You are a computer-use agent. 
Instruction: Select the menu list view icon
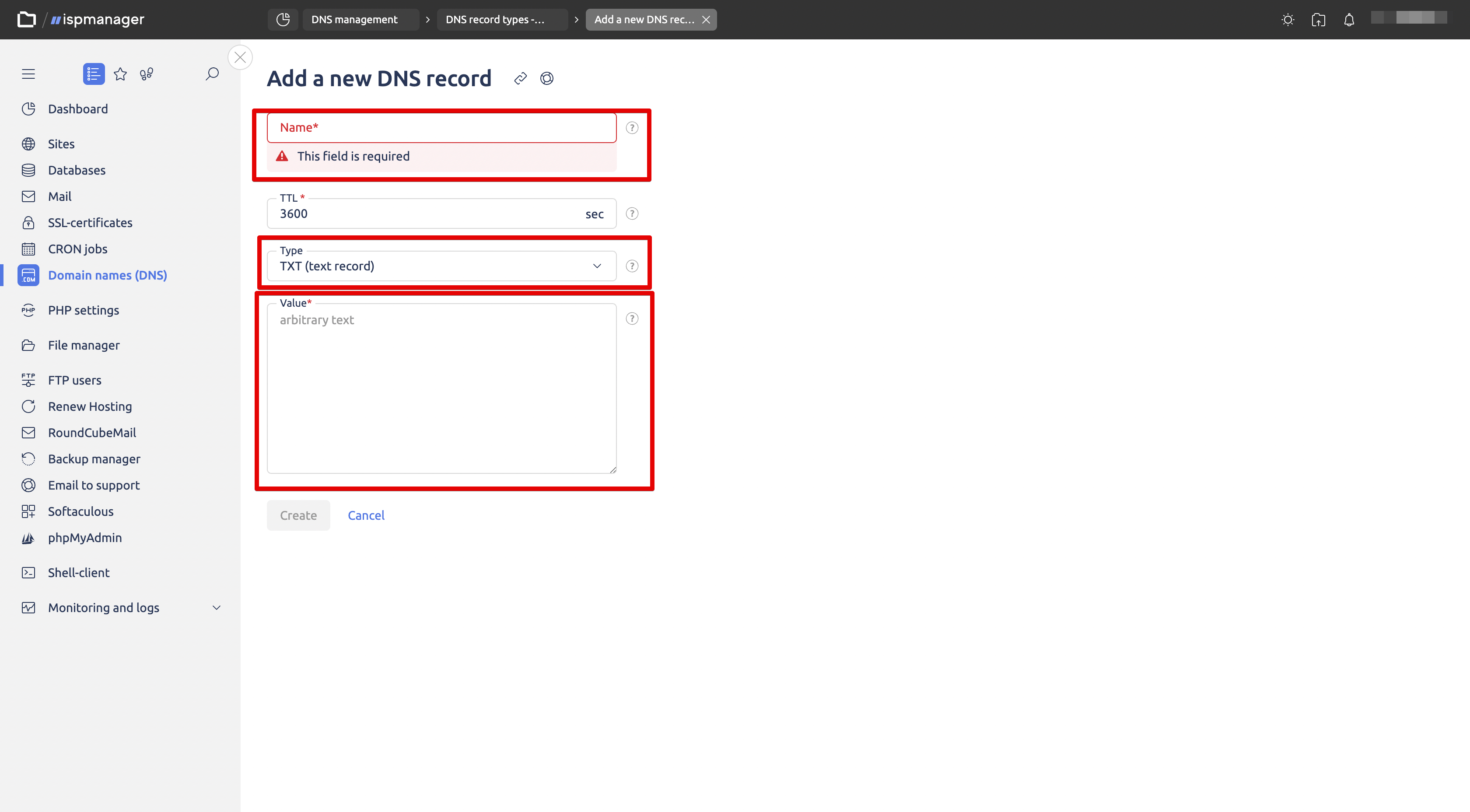pos(94,73)
